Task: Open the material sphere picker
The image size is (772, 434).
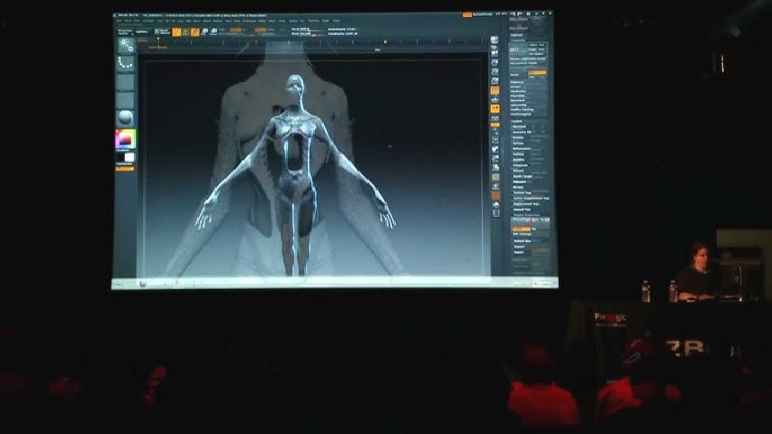Action: click(x=126, y=116)
